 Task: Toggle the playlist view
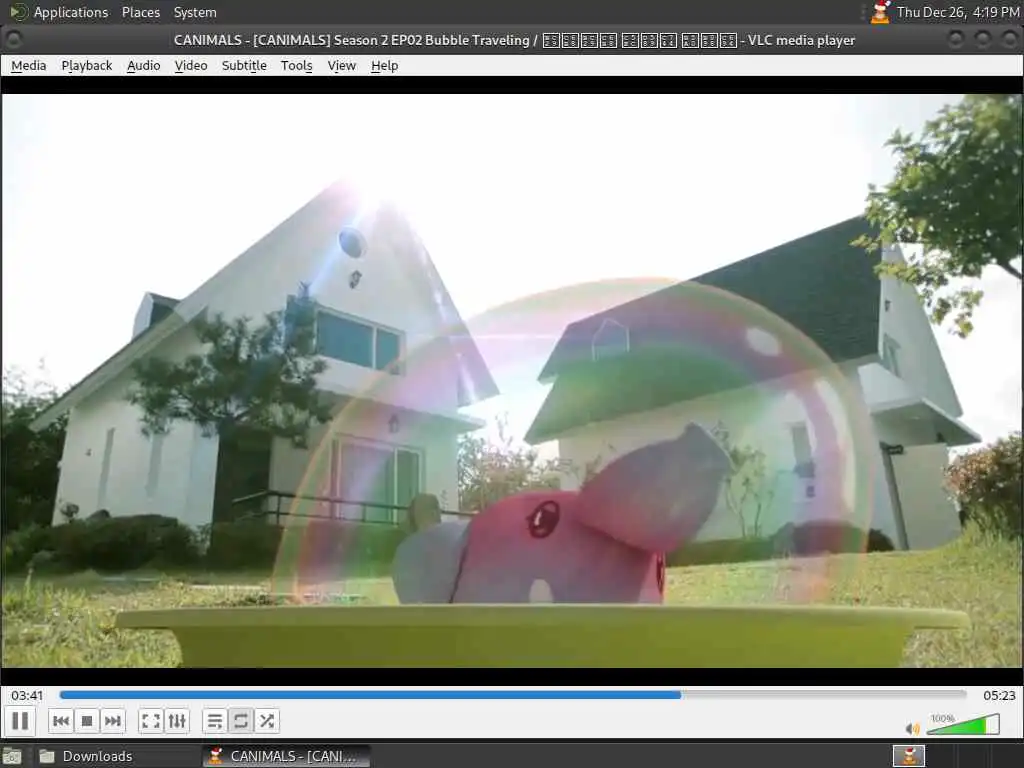[x=215, y=721]
